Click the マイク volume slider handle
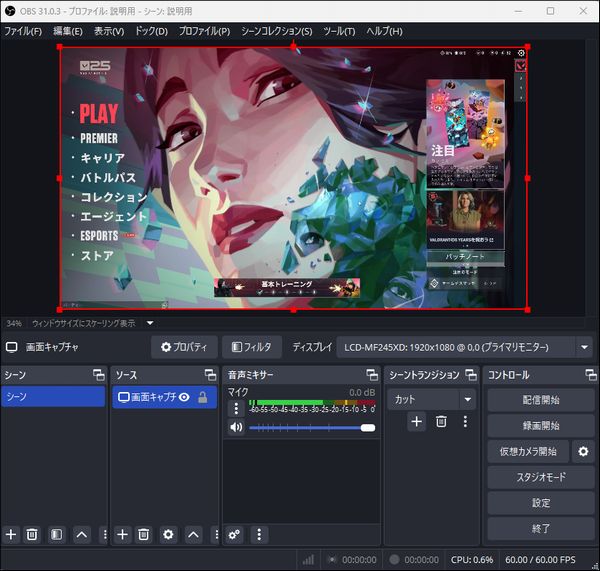 pyautogui.click(x=368, y=428)
